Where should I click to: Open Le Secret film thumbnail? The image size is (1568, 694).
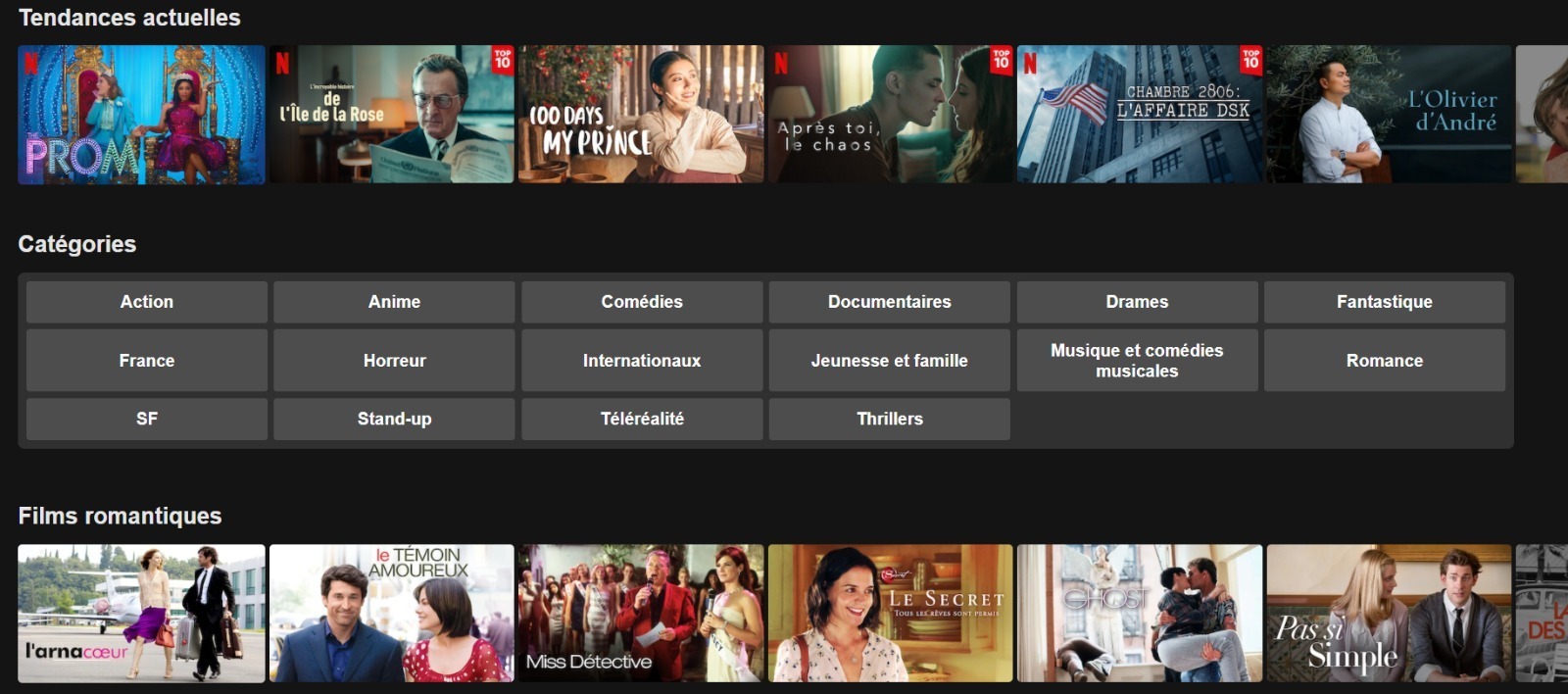(890, 614)
